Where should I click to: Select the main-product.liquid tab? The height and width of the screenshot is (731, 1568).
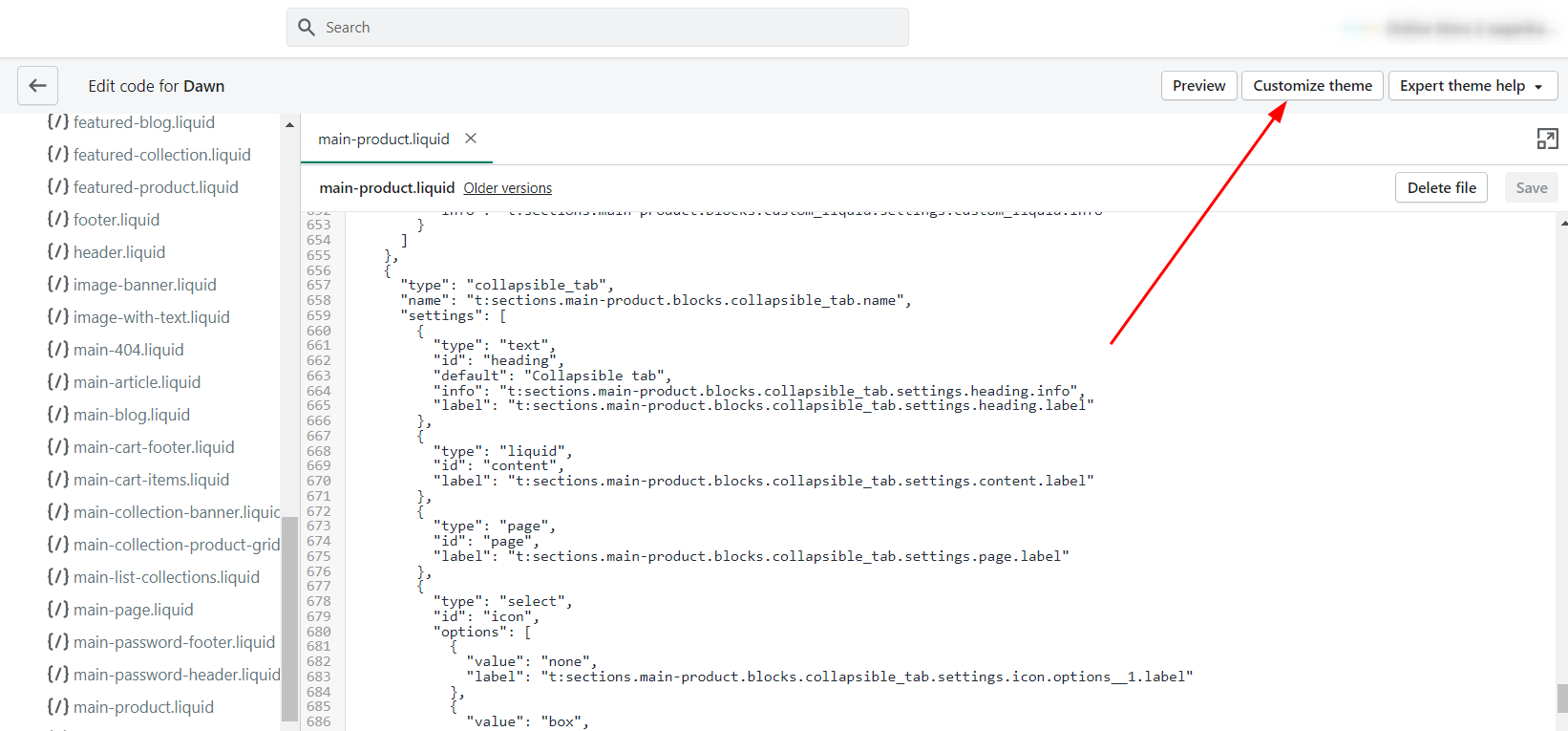point(384,140)
